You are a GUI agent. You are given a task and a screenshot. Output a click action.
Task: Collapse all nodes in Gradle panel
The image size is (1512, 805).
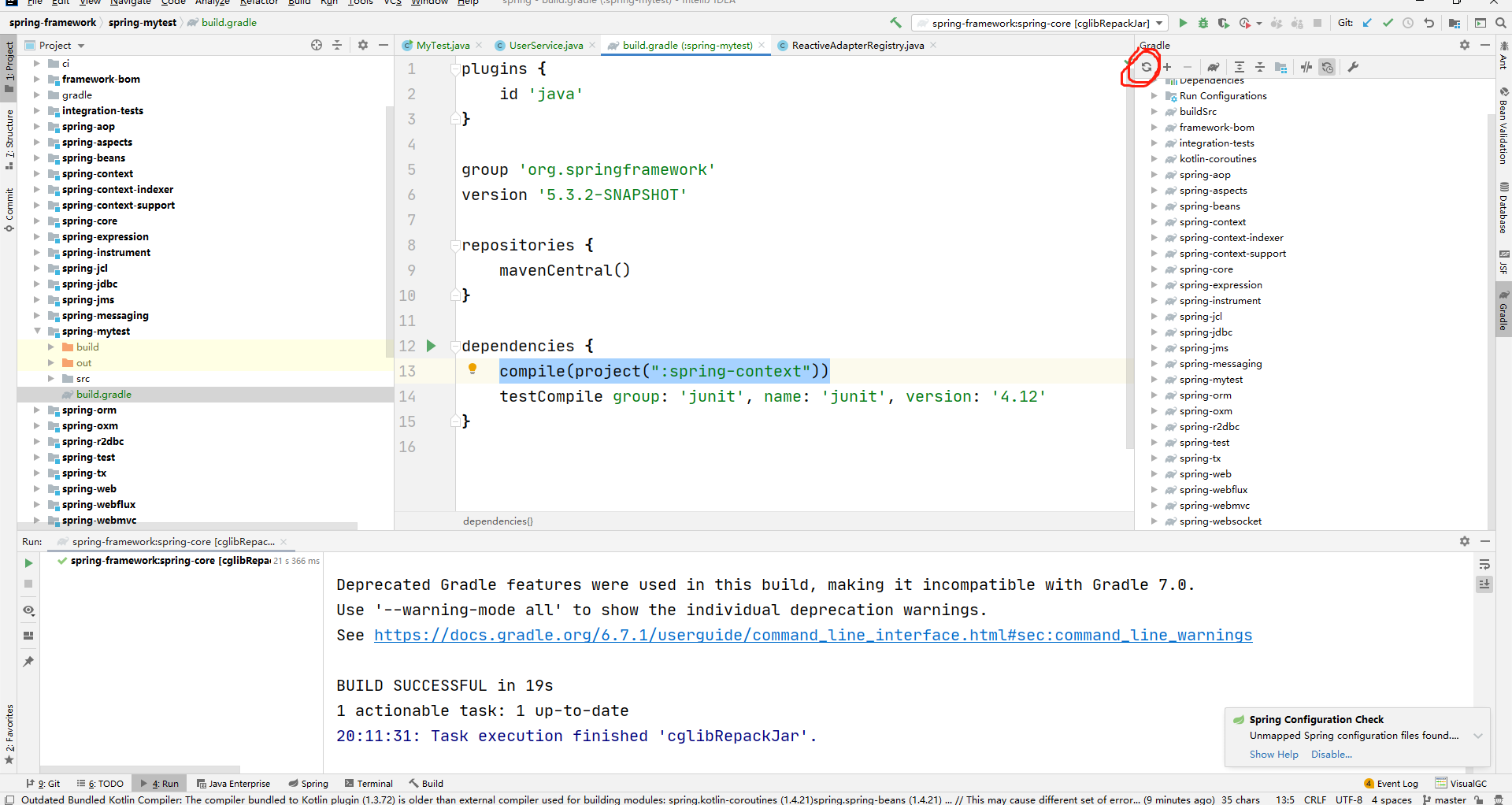(x=1260, y=68)
